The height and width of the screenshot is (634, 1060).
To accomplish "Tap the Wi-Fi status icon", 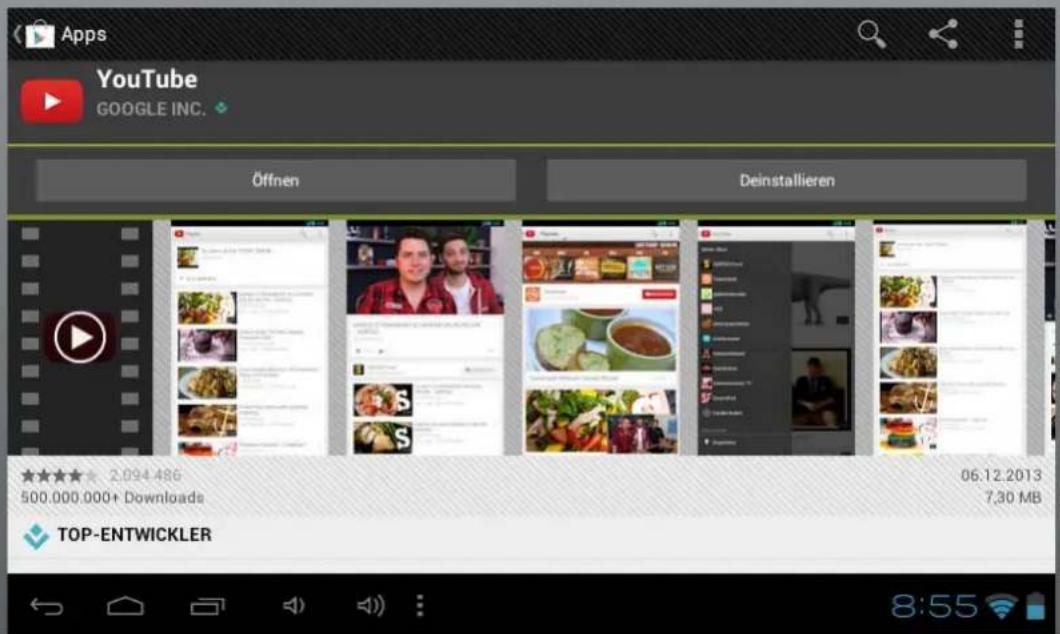I will click(1001, 606).
